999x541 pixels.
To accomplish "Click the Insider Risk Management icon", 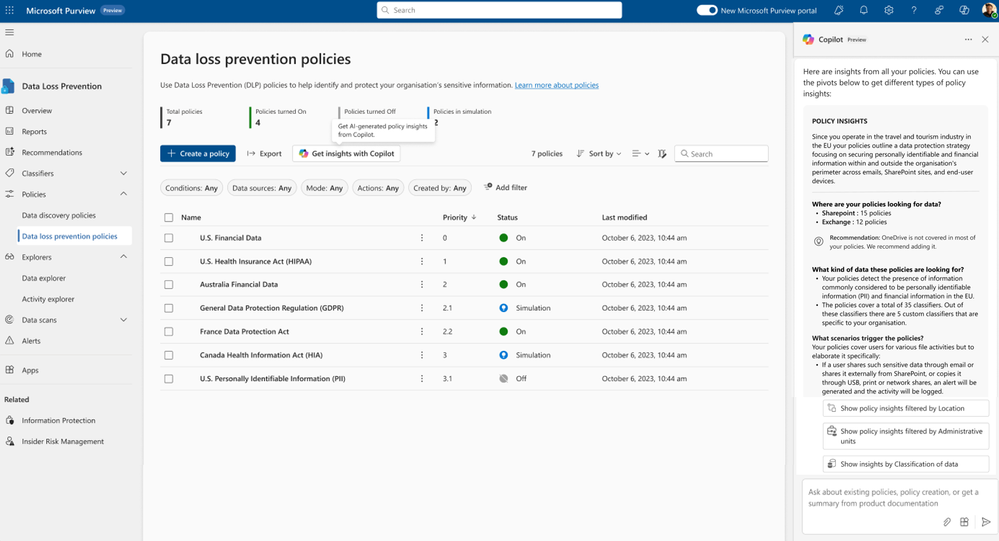I will pyautogui.click(x=10, y=442).
